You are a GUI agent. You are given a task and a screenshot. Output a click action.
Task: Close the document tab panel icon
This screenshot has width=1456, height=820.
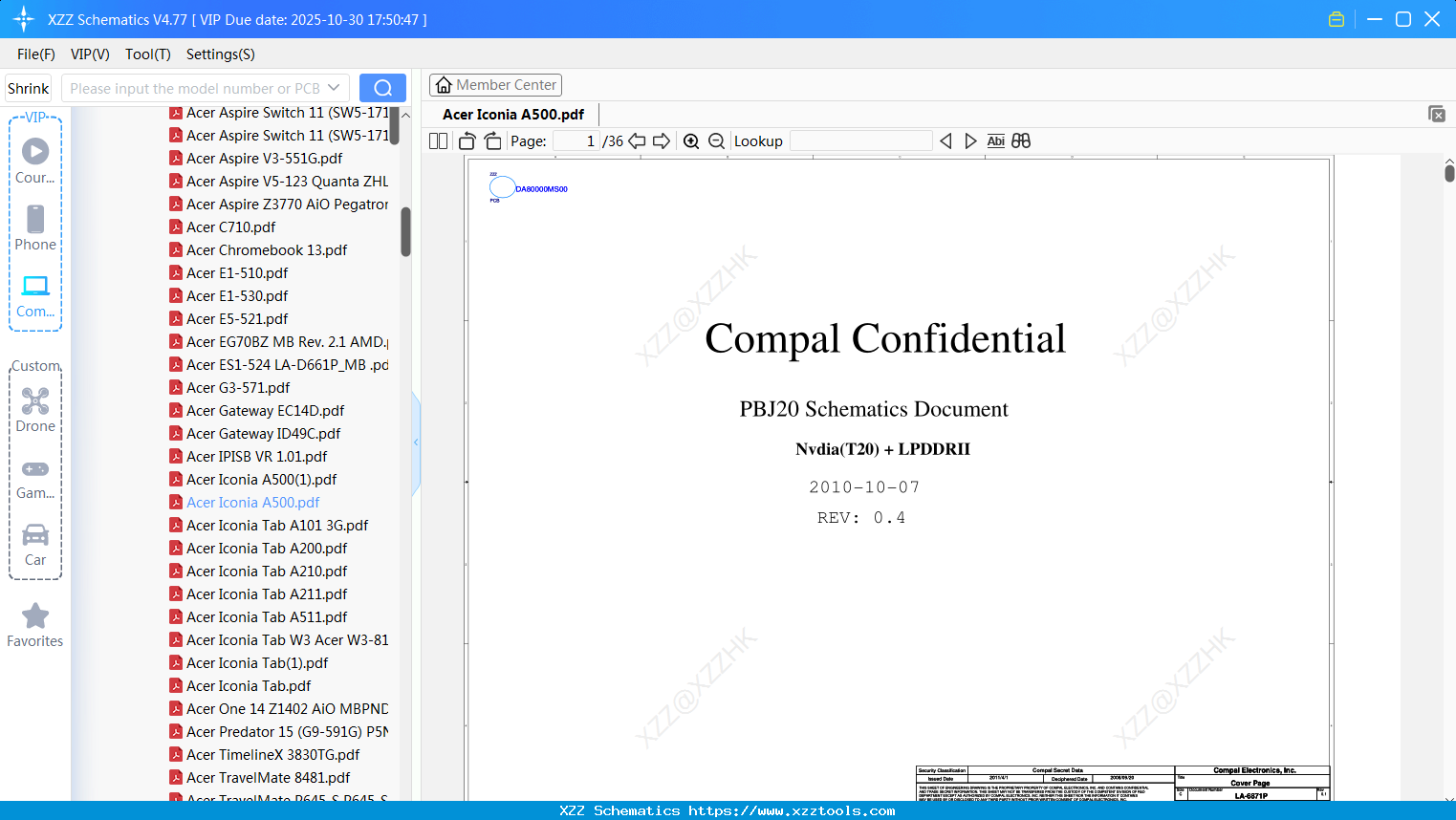[x=1437, y=114]
